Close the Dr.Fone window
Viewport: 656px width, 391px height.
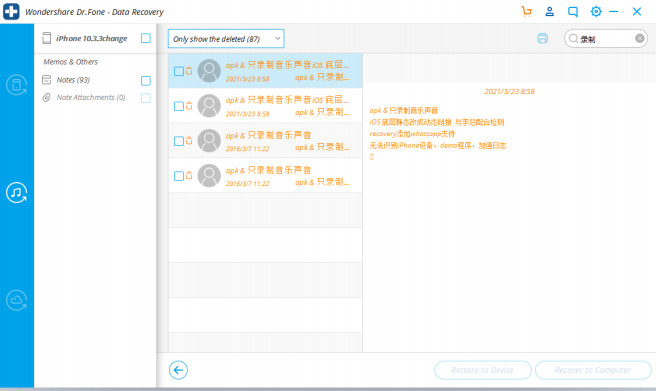(637, 12)
